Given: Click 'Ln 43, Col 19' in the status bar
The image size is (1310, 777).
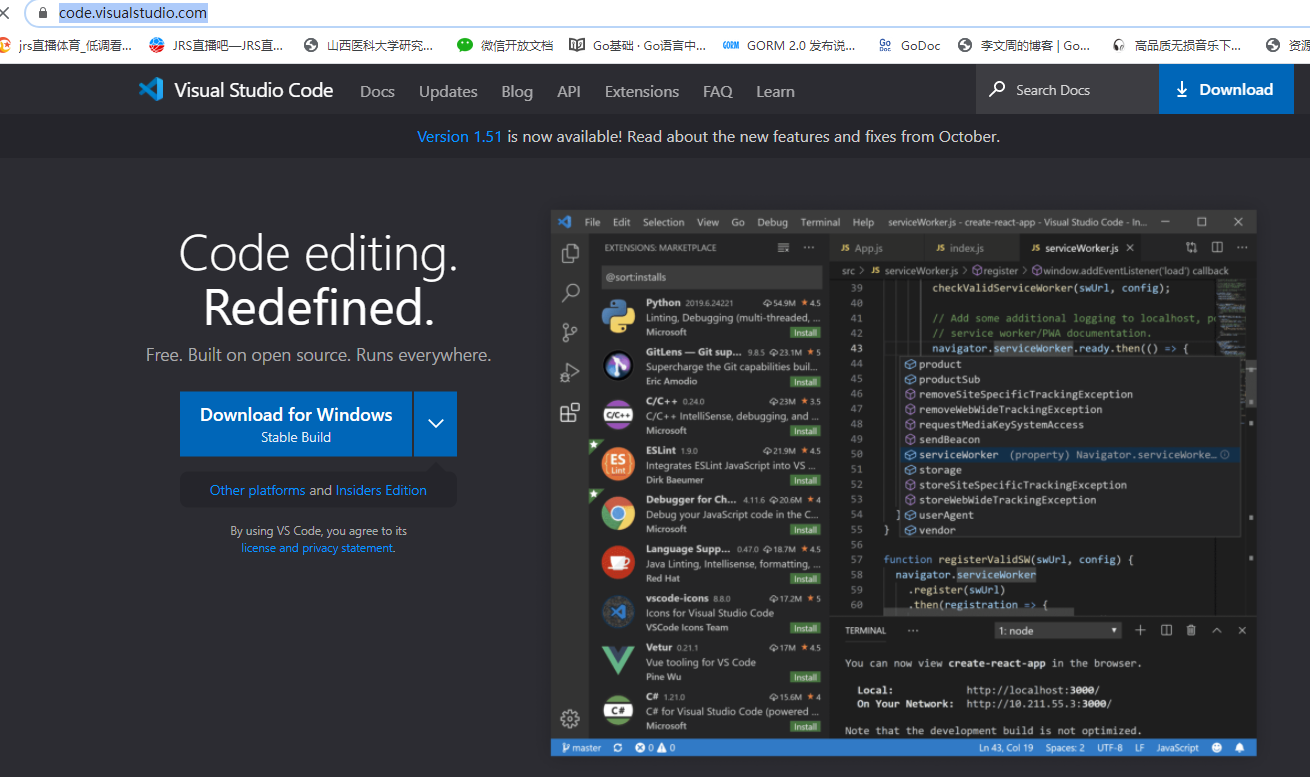Looking at the screenshot, I should click(x=1006, y=748).
